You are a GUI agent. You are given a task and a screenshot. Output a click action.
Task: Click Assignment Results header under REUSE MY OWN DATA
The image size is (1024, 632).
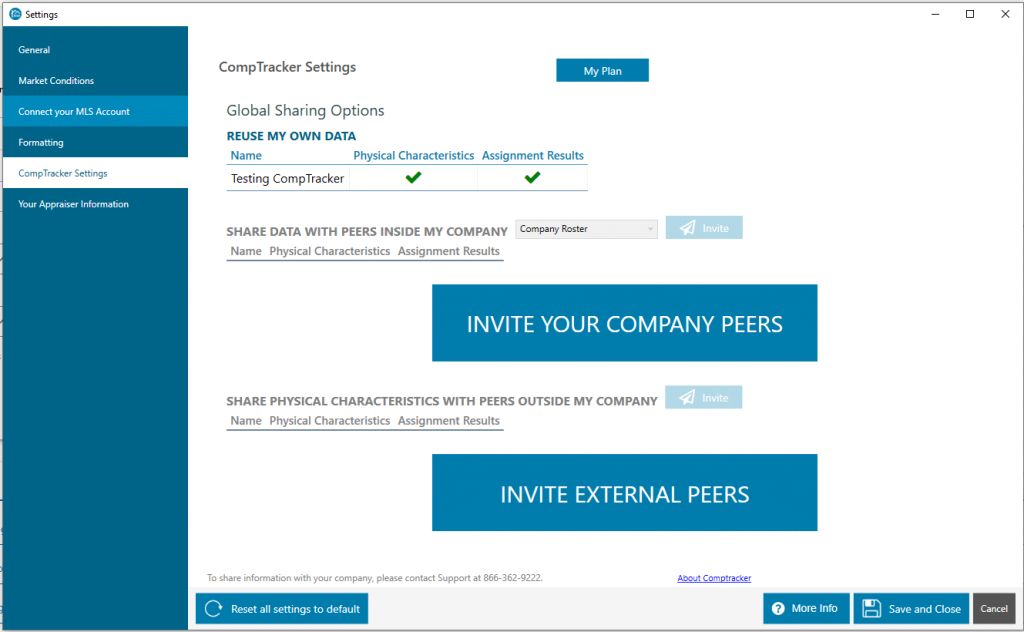[533, 155]
